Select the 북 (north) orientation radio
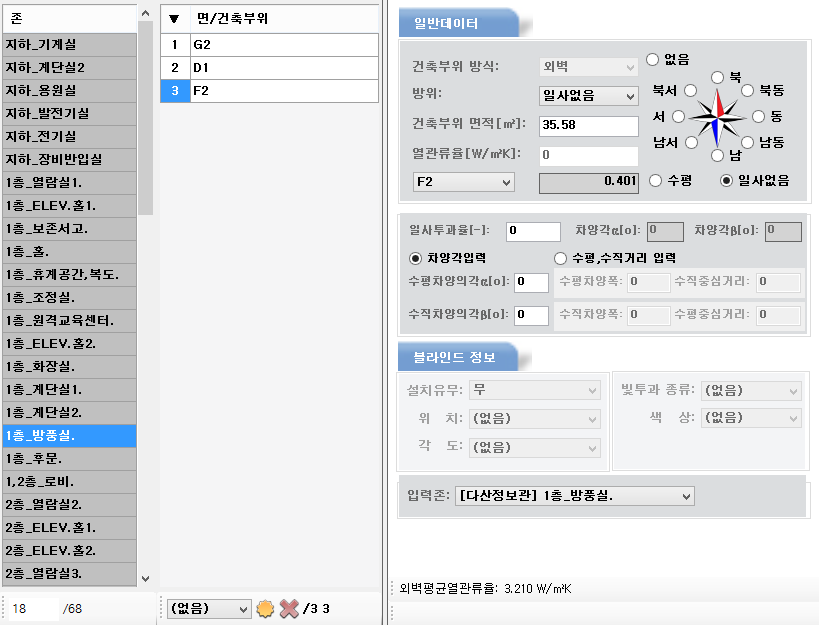Screen dimensions: 819x625 pyautogui.click(x=718, y=77)
